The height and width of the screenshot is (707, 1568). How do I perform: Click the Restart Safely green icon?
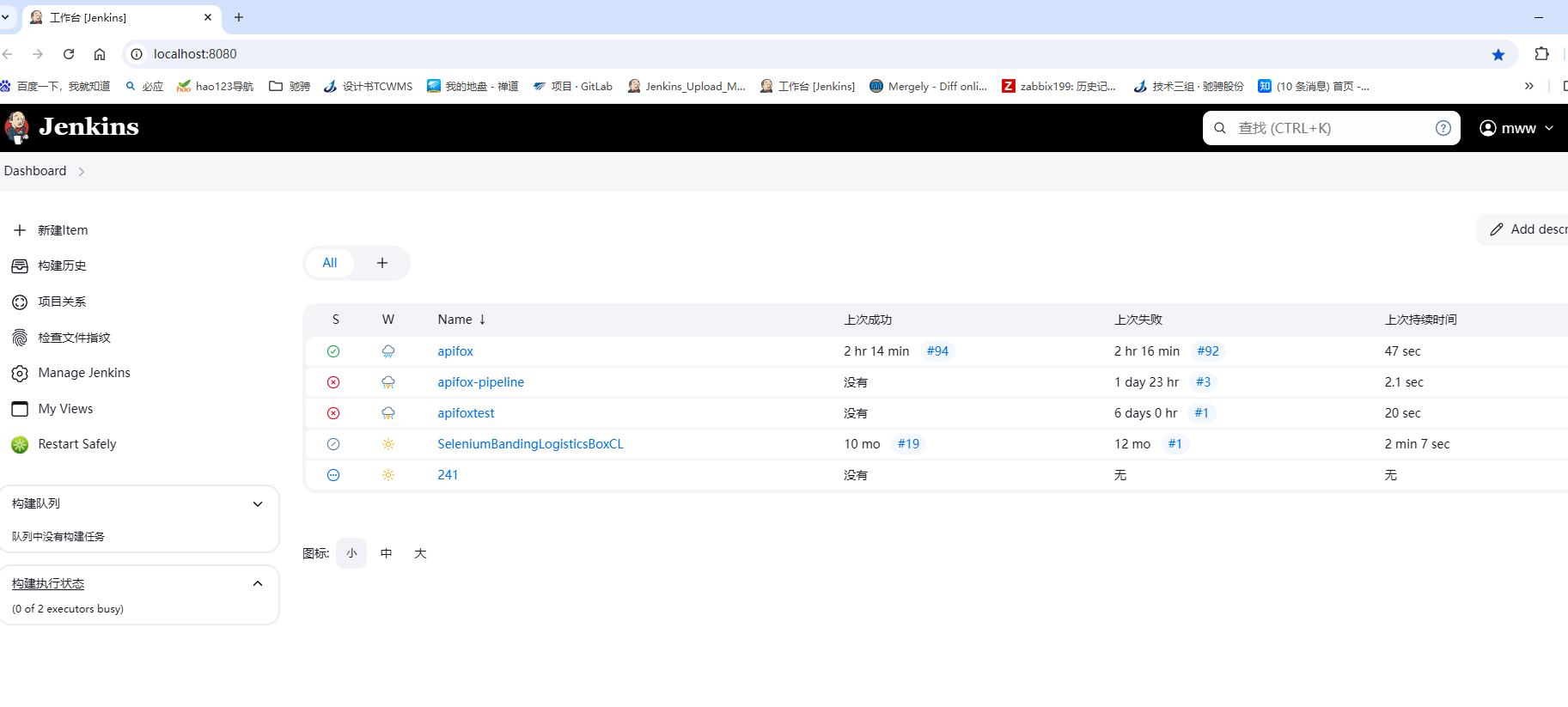pos(20,445)
